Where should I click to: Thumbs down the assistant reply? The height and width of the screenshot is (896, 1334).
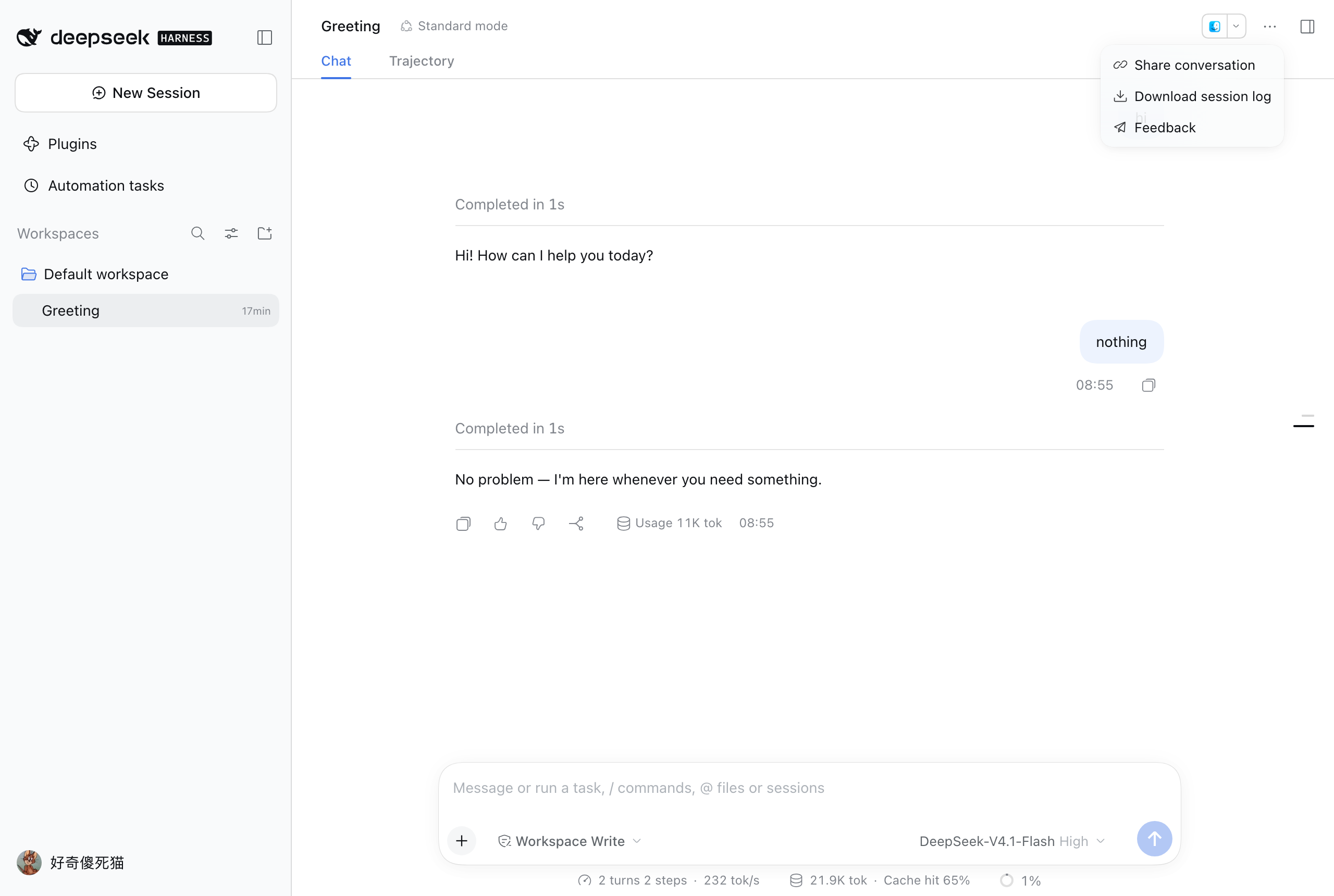point(538,524)
